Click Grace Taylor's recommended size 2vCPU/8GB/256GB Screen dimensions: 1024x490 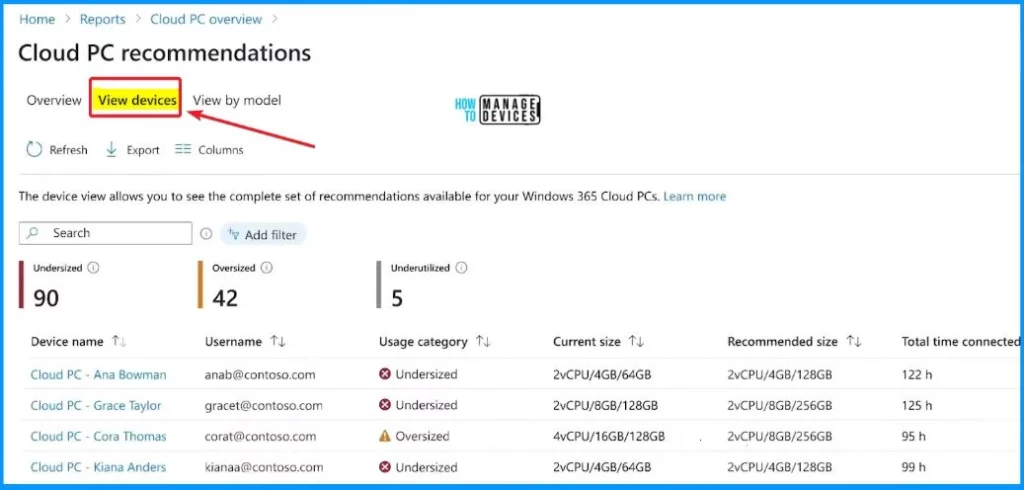click(x=780, y=406)
